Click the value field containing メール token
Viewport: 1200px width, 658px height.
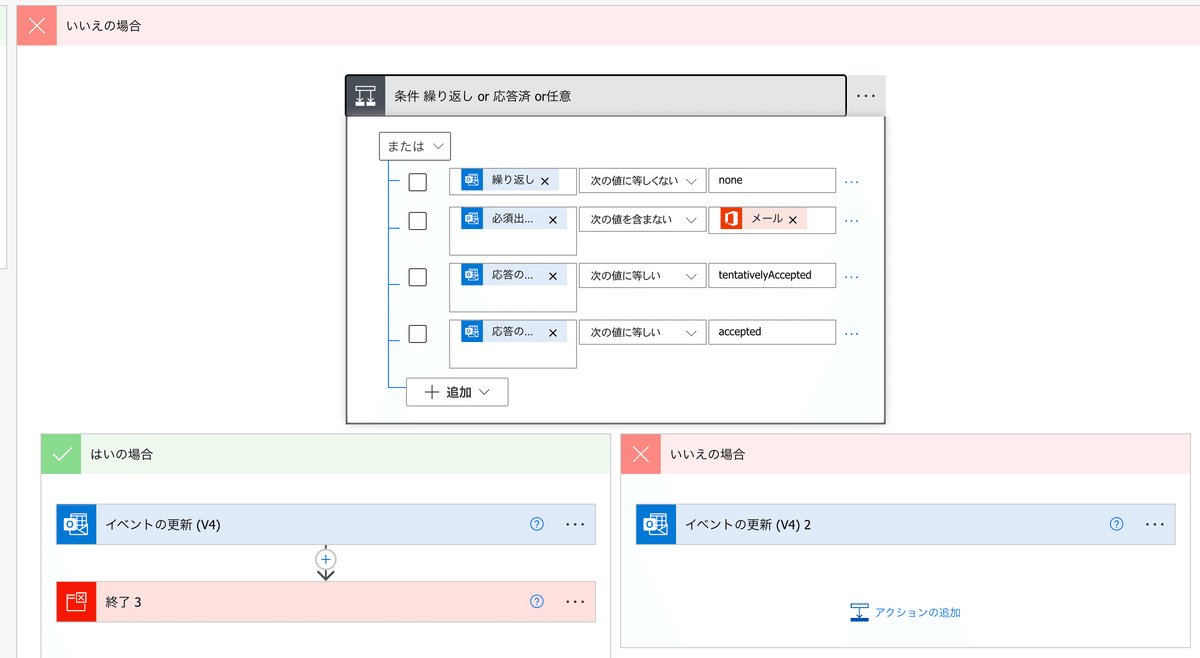pos(772,220)
